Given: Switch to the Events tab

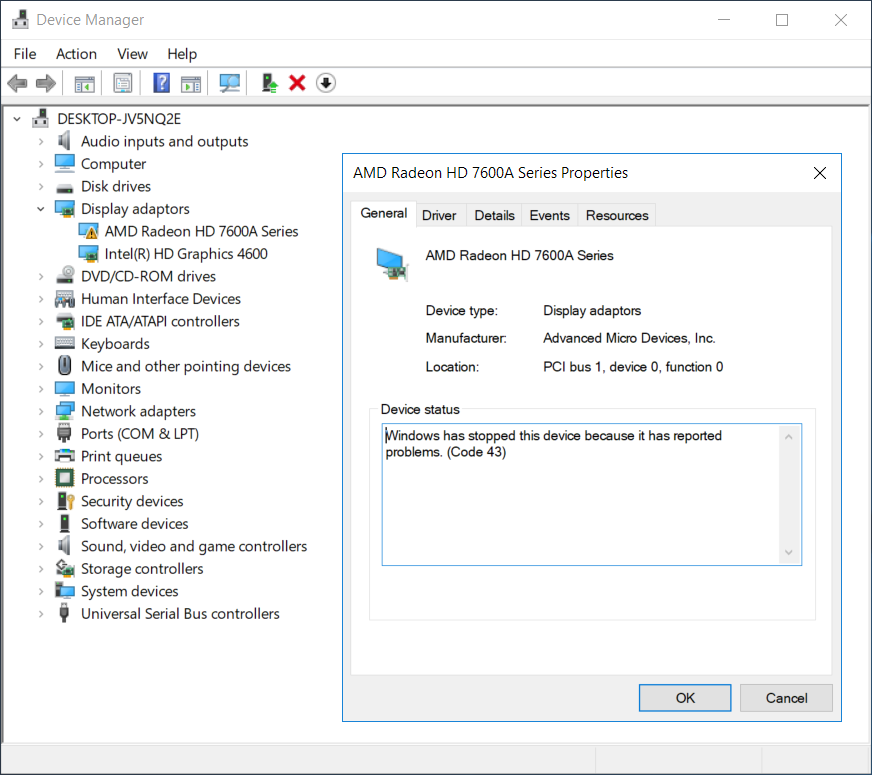Looking at the screenshot, I should coord(549,215).
